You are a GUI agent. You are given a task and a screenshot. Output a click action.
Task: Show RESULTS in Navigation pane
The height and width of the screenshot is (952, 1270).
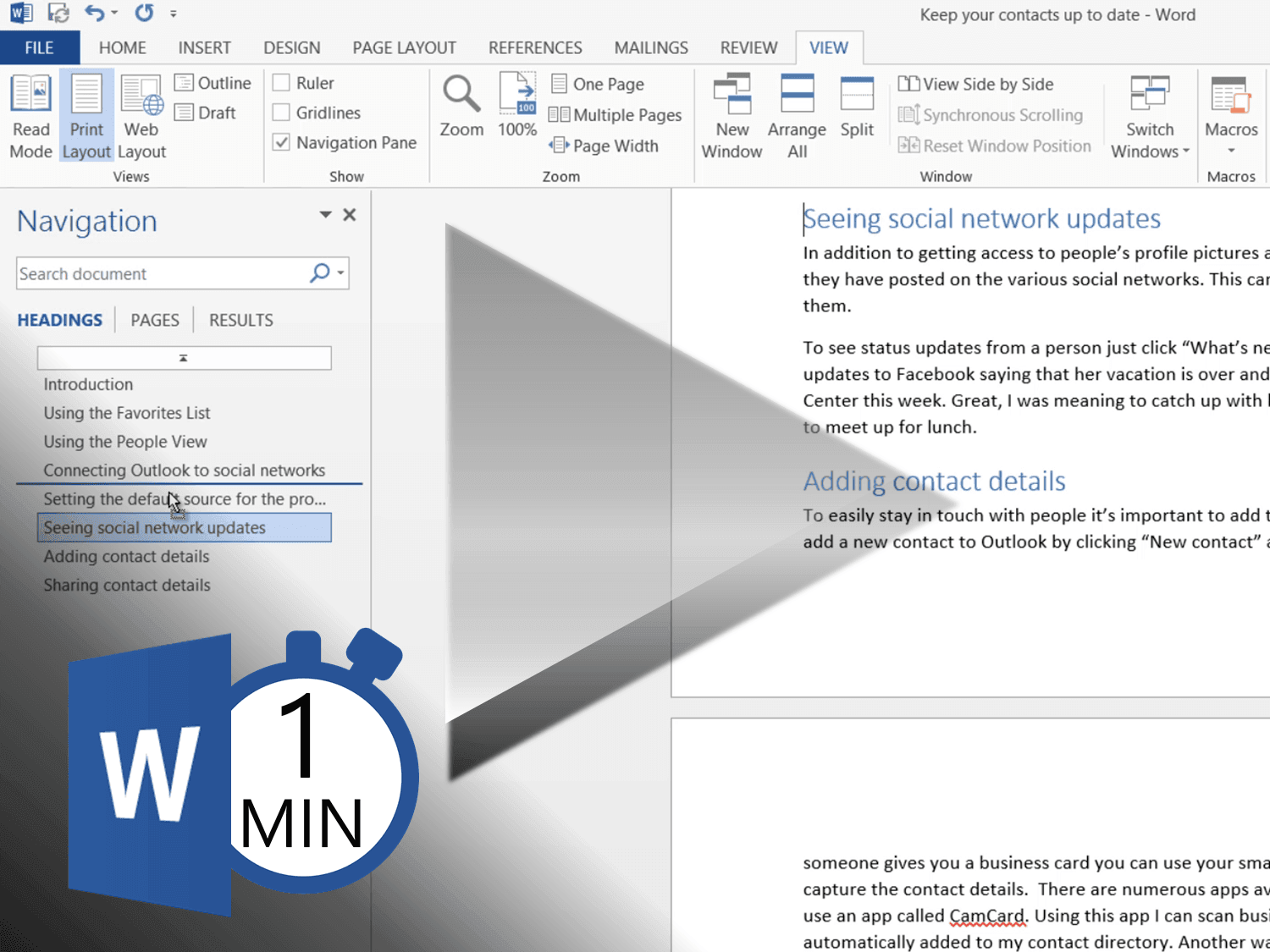[x=241, y=320]
